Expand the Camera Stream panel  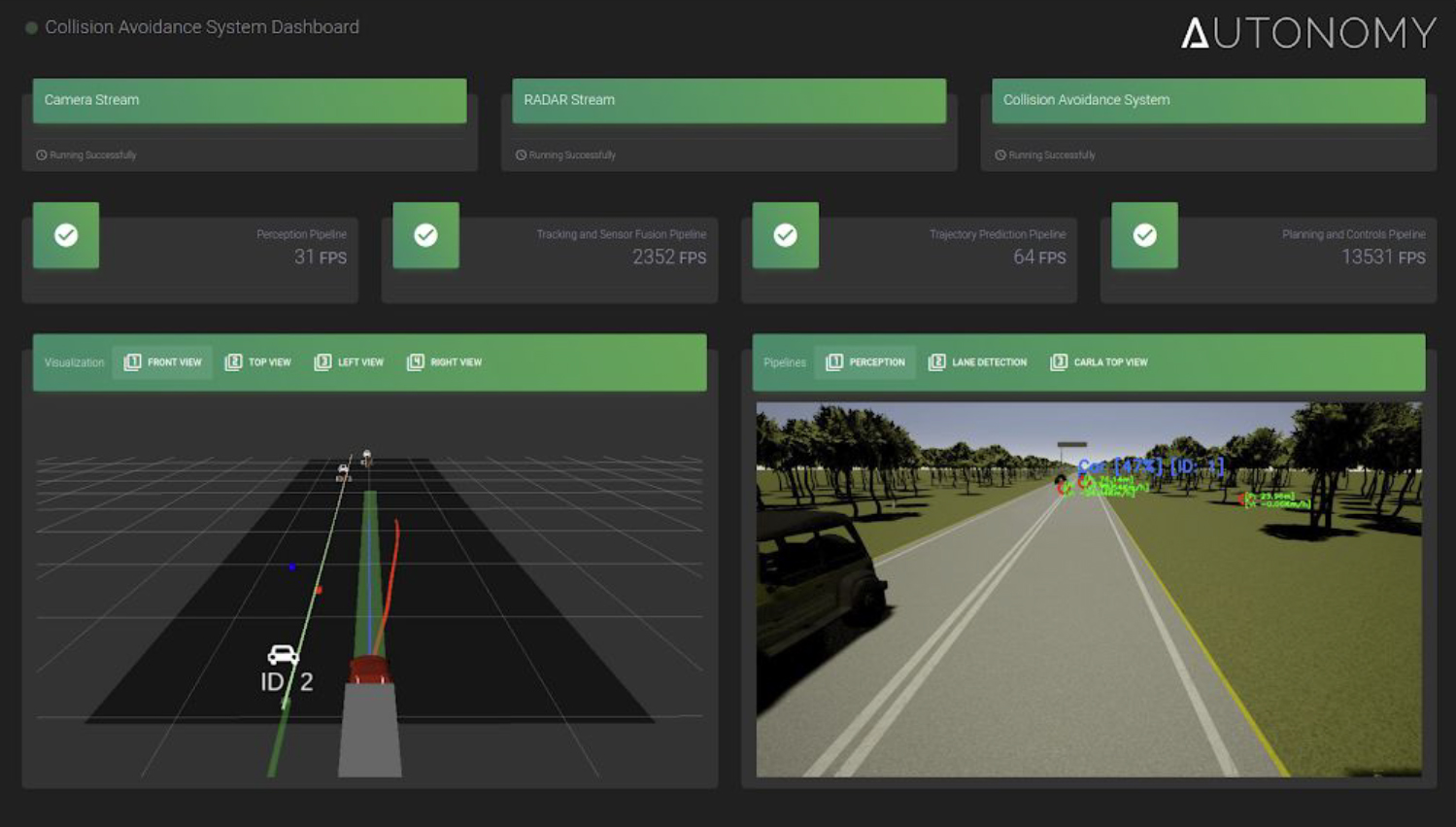pos(249,100)
